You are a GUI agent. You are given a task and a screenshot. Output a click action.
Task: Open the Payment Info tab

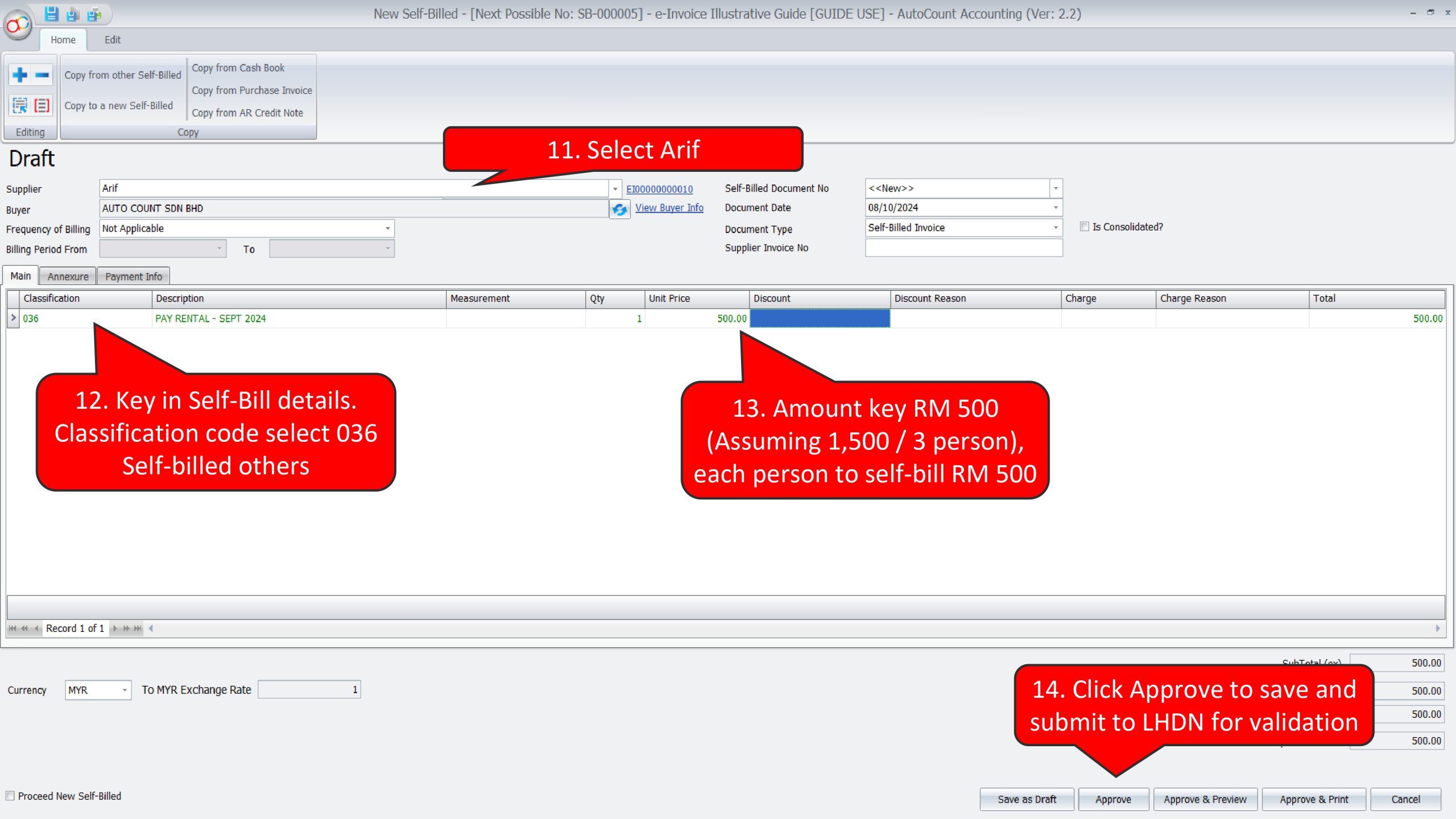[134, 276]
